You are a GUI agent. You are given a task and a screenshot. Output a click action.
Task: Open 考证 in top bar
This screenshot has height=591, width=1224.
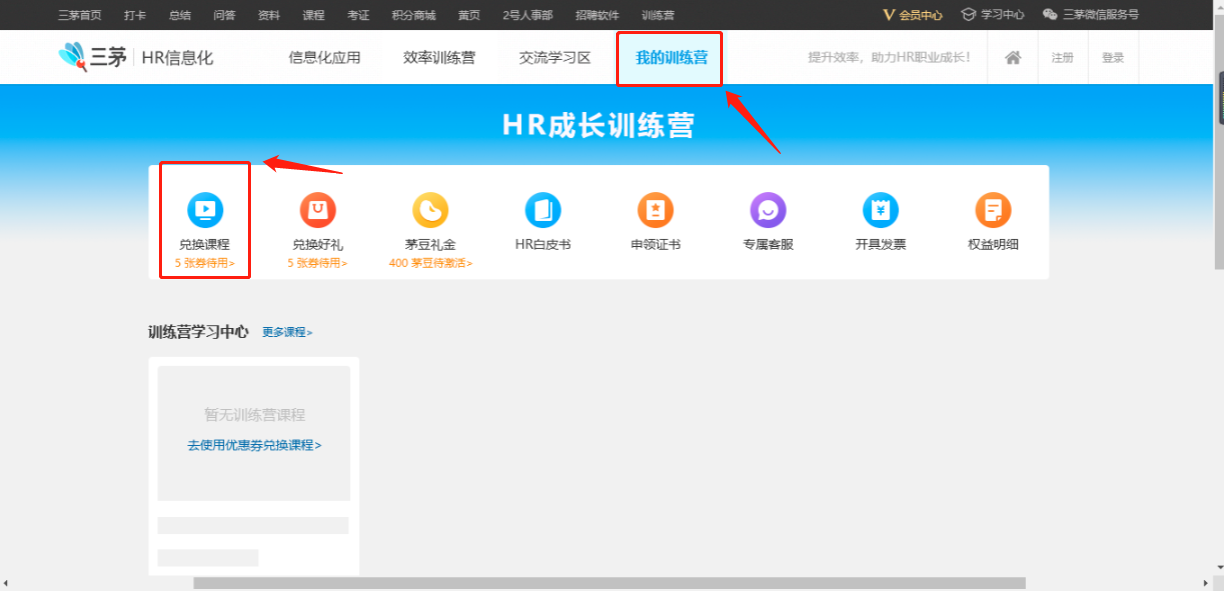coord(358,15)
